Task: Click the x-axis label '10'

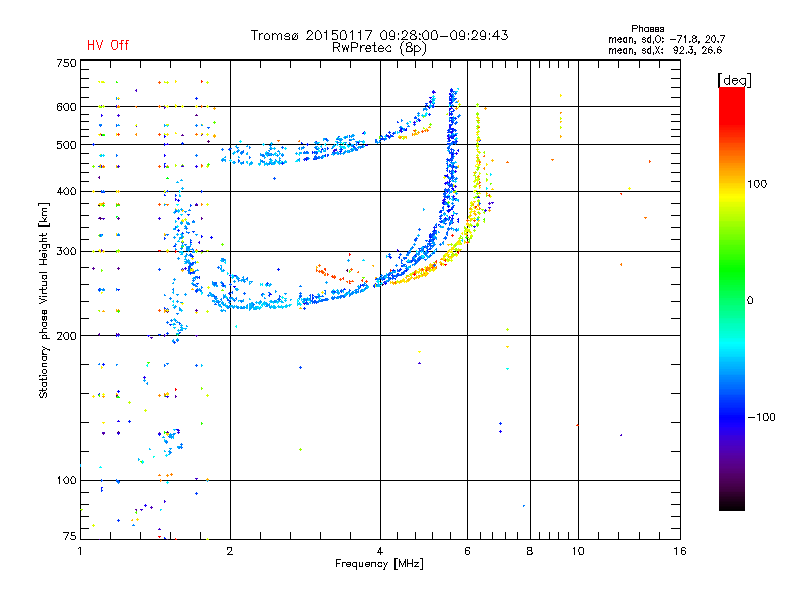Action: 578,551
